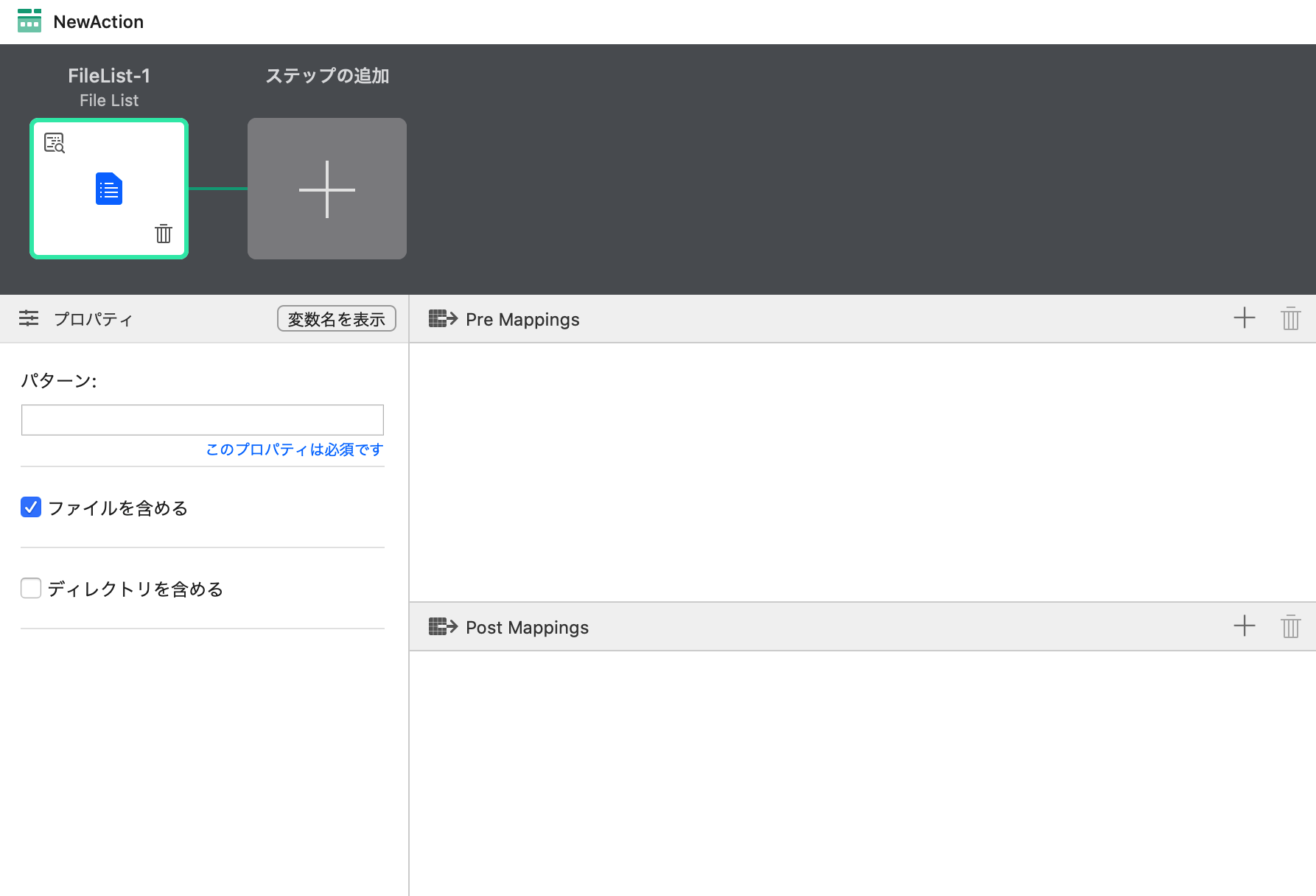Toggle file inclusion option off
Viewport: 1316px width, 896px height.
[x=30, y=507]
